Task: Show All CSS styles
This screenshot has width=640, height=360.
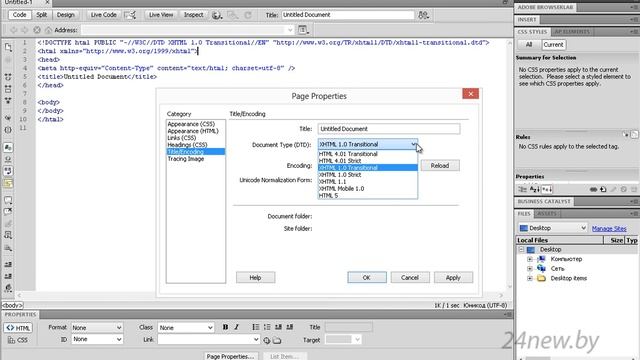Action: (529, 44)
